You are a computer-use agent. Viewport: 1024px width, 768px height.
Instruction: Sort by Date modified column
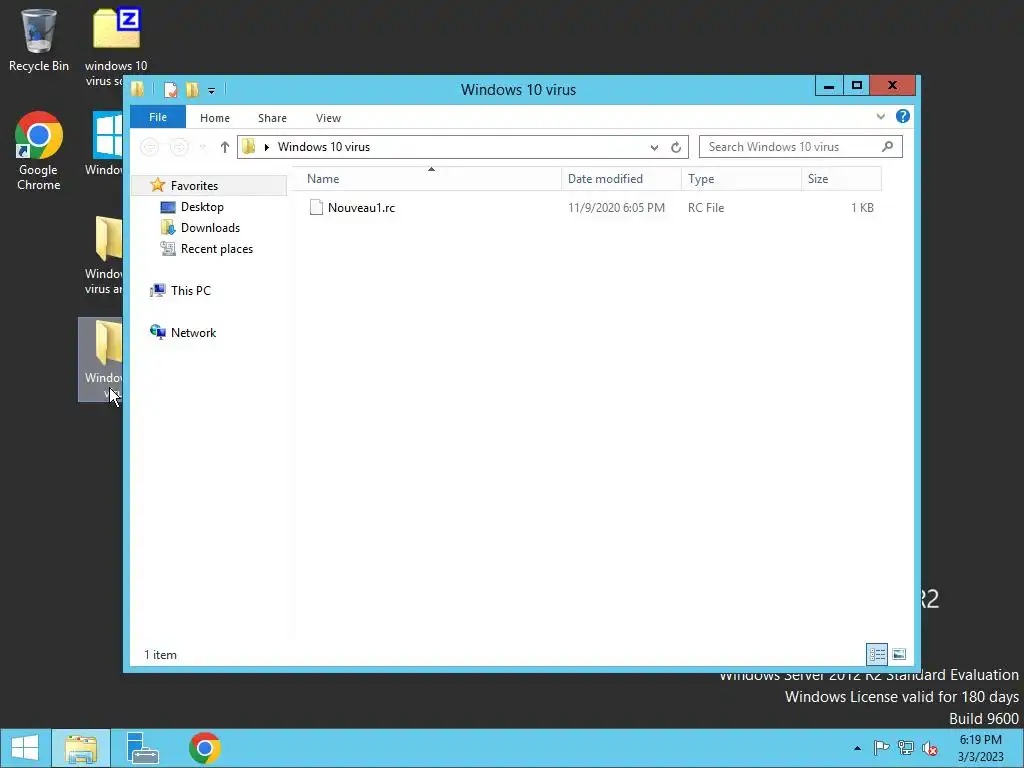pyautogui.click(x=621, y=179)
